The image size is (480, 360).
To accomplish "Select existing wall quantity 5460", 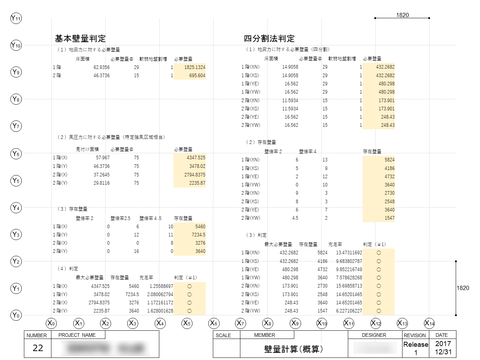I will pyautogui.click(x=200, y=227).
